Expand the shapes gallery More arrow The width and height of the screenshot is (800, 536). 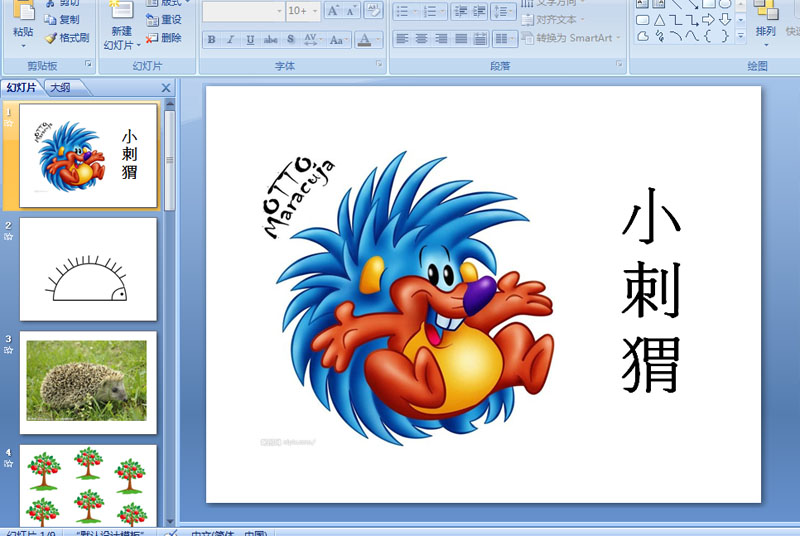click(x=740, y=36)
